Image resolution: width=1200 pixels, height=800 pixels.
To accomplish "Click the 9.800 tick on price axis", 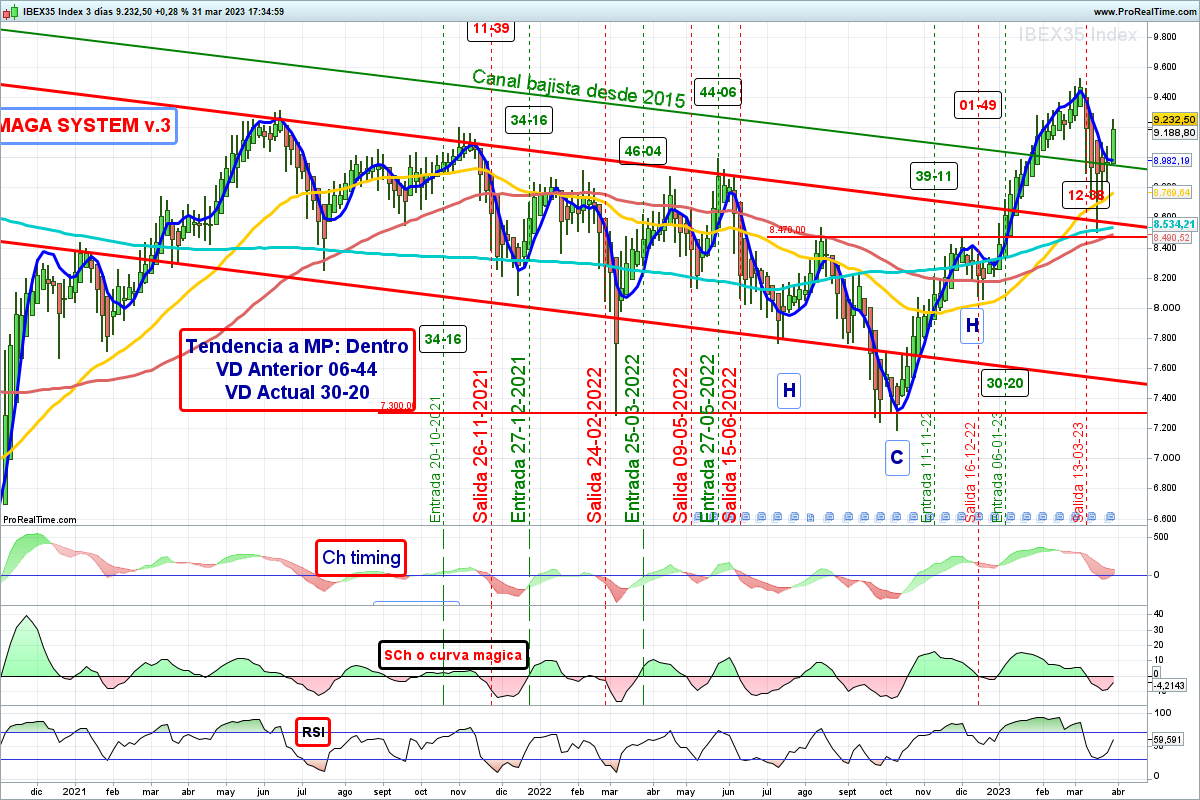I will (x=1164, y=36).
